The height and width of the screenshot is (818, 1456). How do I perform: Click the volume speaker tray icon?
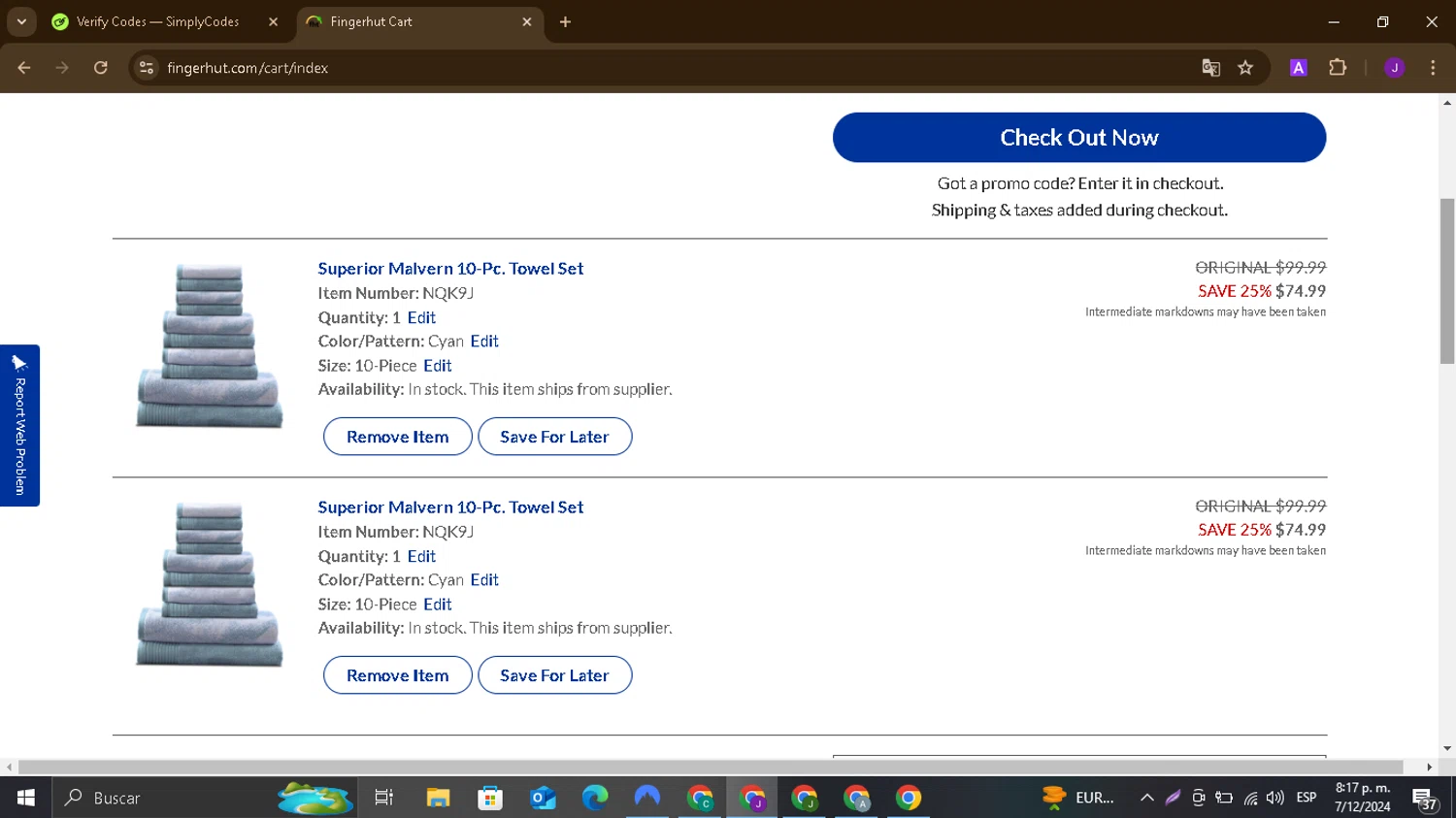[1275, 798]
